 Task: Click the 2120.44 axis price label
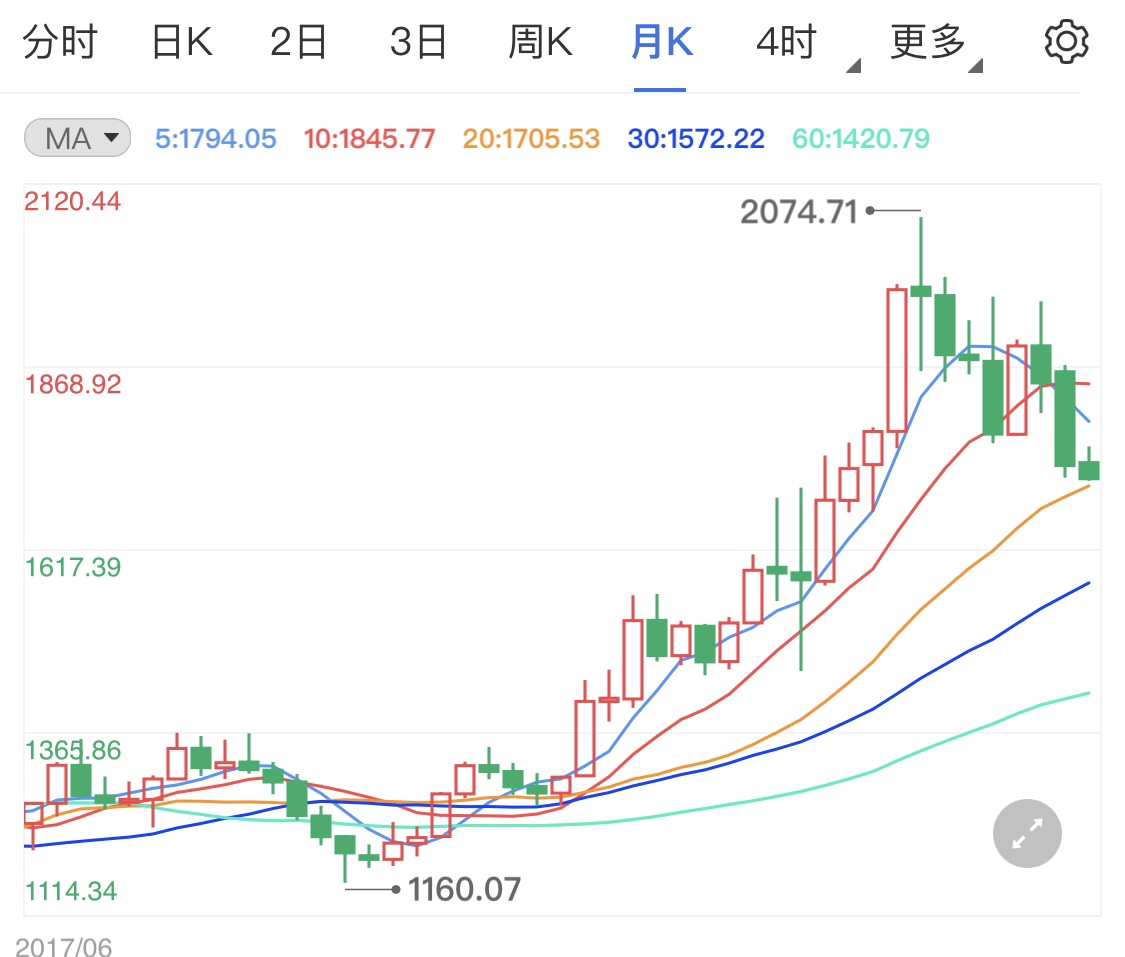(72, 201)
